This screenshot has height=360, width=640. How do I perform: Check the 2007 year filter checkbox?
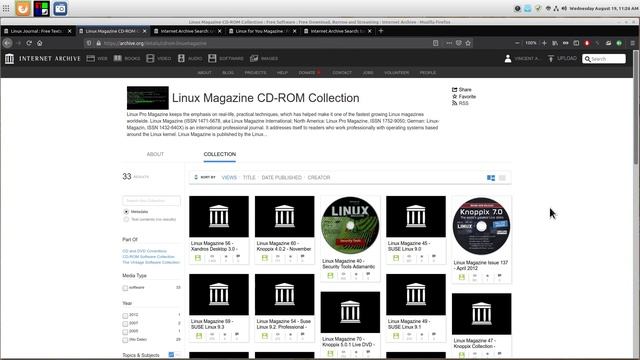[125, 324]
